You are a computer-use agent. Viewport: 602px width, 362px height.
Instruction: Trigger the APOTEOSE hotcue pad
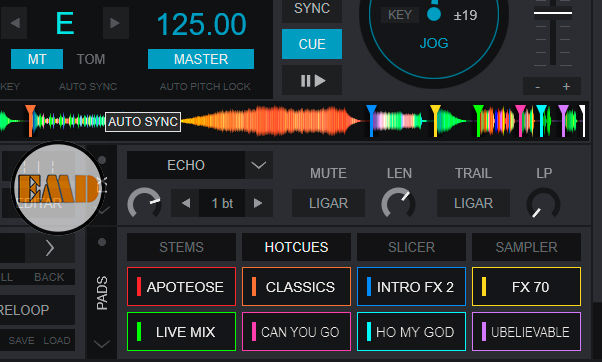coord(181,287)
